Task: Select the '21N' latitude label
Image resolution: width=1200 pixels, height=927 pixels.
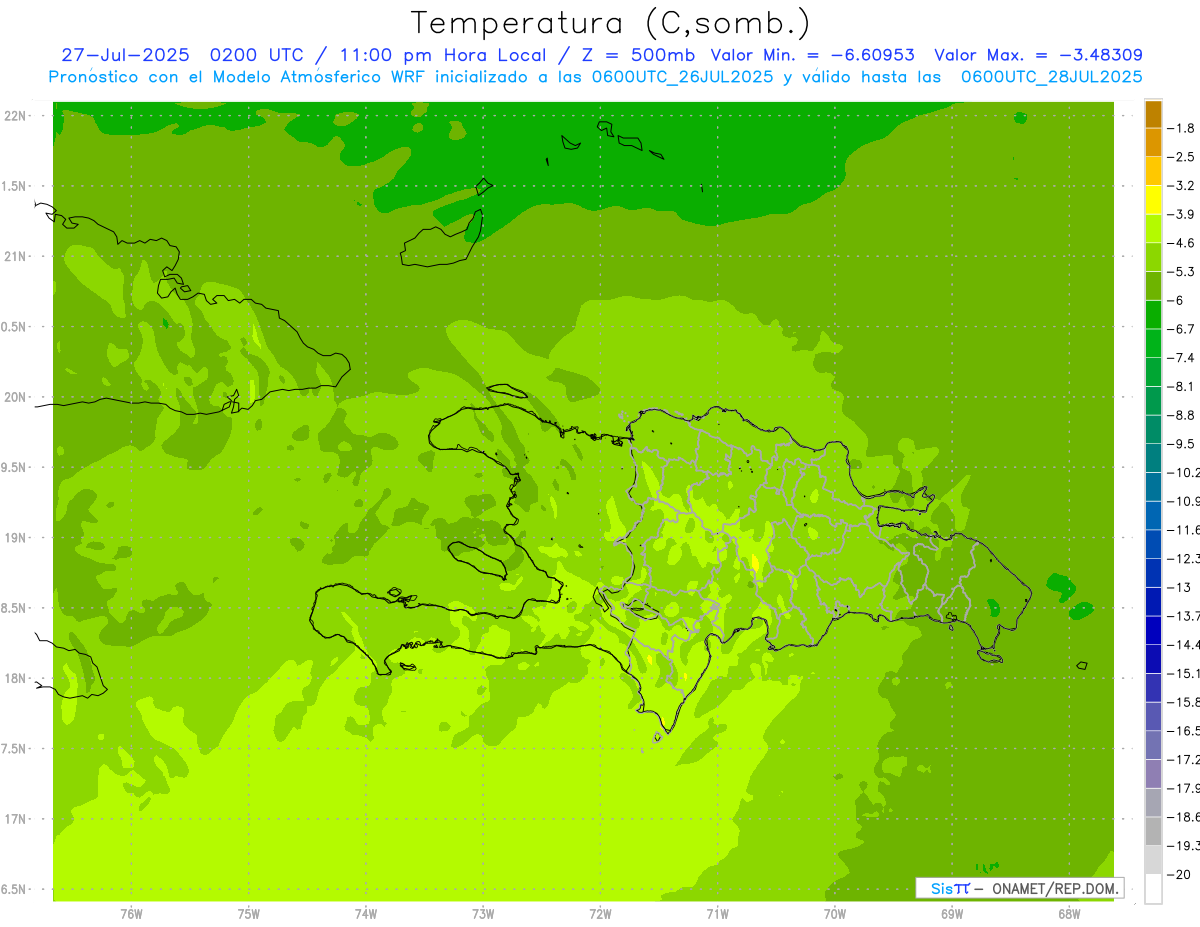Action: click(x=16, y=257)
